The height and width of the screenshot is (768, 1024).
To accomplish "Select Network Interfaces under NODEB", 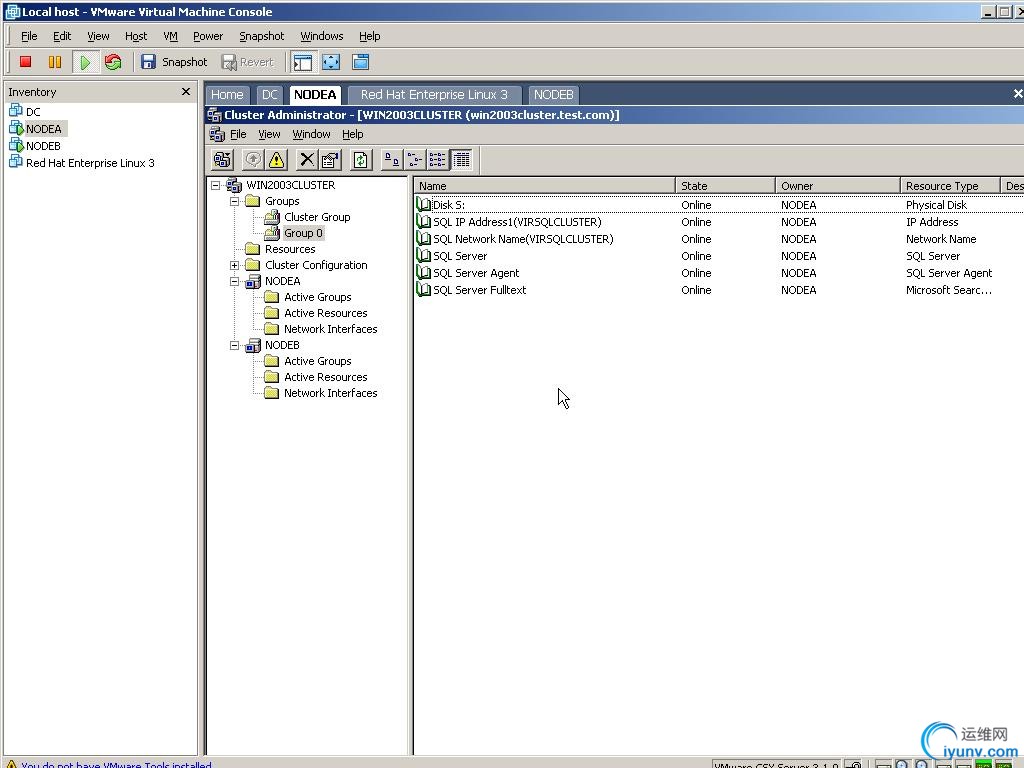I will 330,393.
